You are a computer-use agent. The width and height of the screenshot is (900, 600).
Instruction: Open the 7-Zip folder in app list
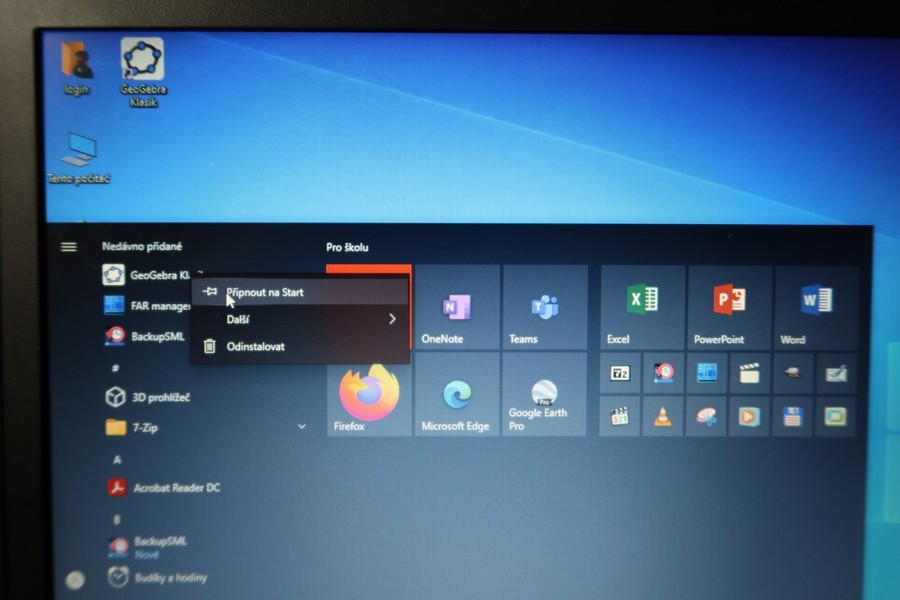[x=207, y=427]
